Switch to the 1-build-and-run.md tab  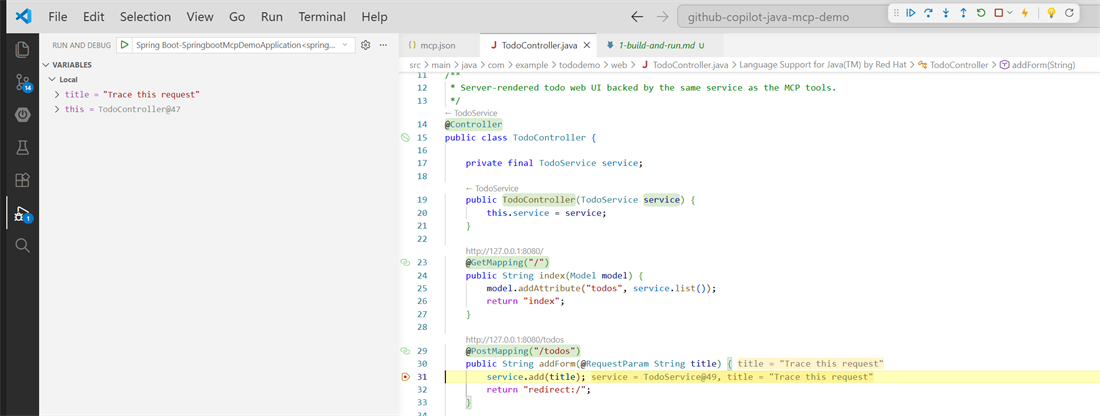(657, 46)
